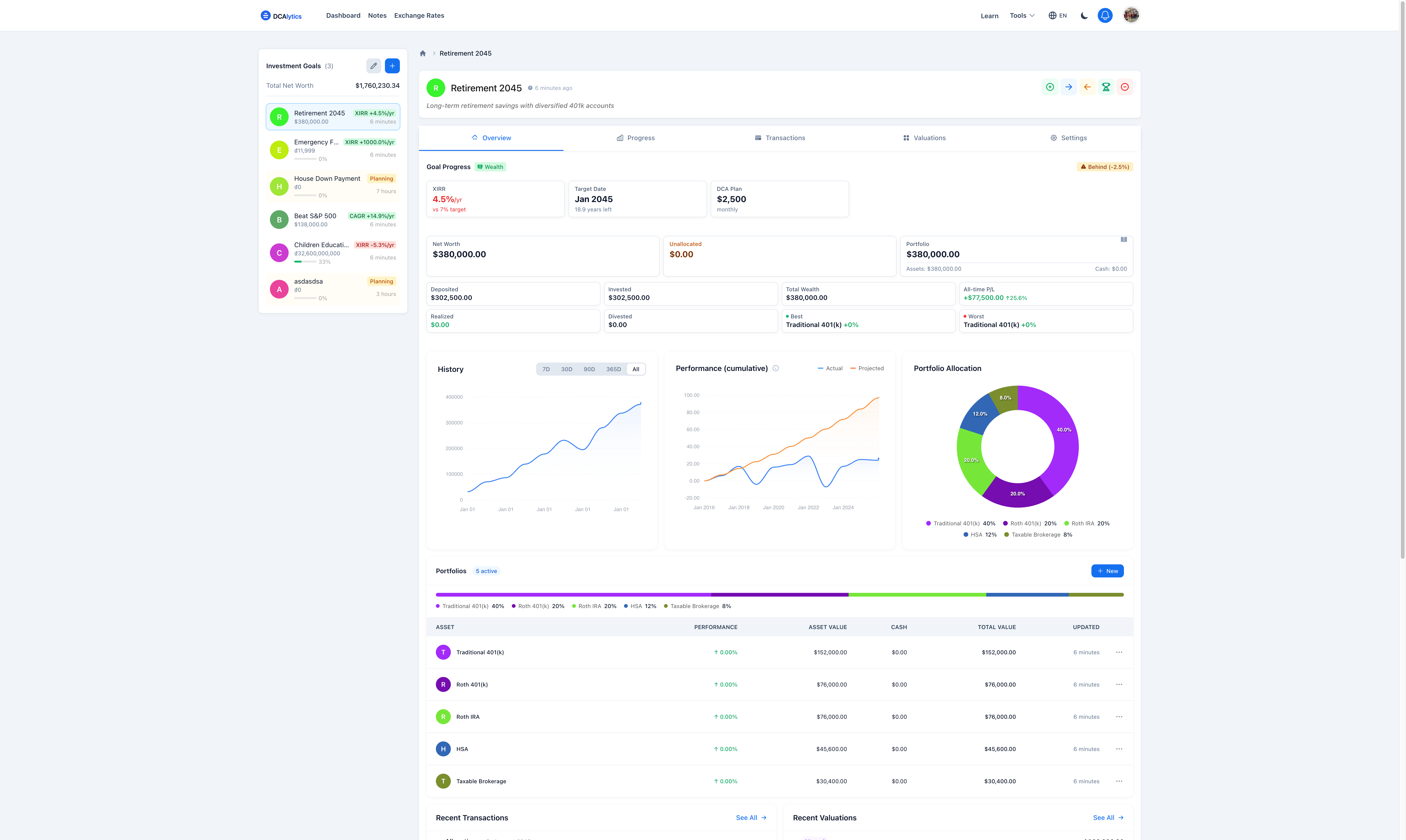The height and width of the screenshot is (840, 1406).
Task: Open See All recent transactions link
Action: click(x=751, y=817)
